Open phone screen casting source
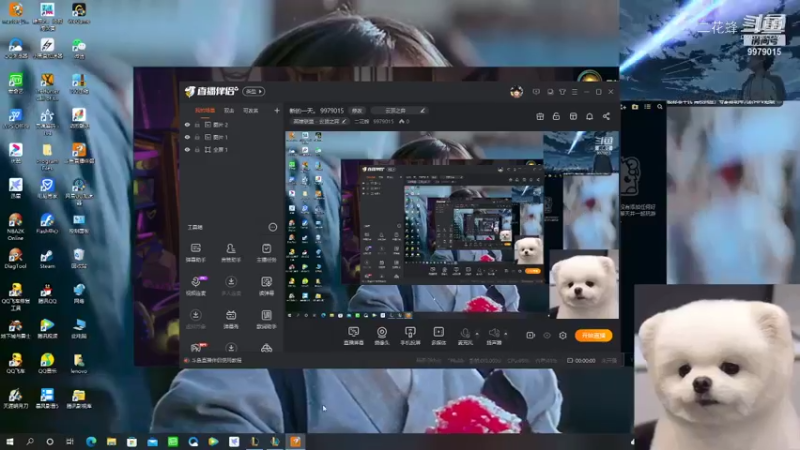The image size is (800, 450). click(x=410, y=336)
